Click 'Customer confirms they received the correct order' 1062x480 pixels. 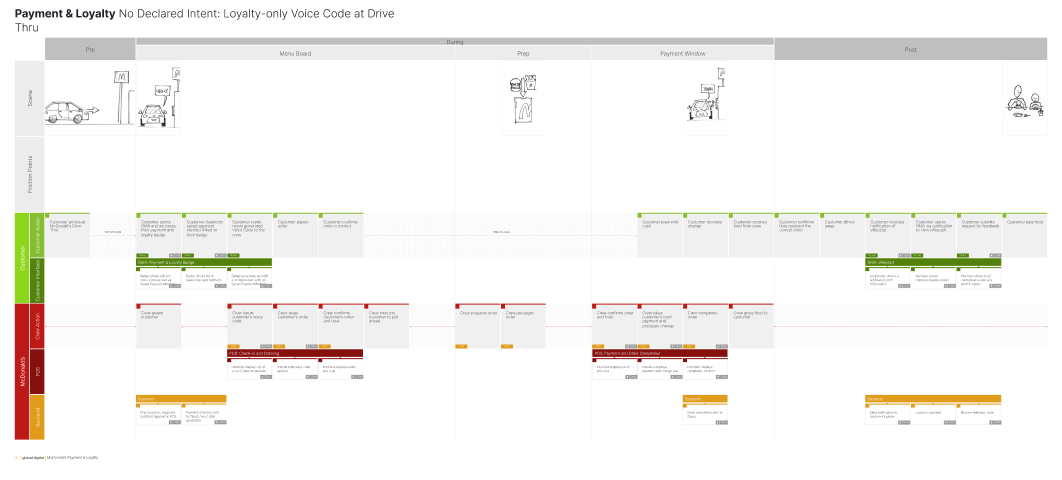[x=796, y=235]
